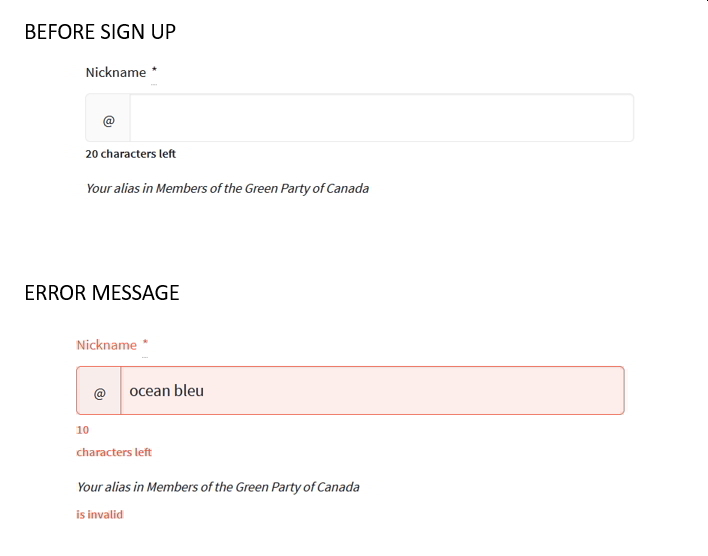Click the red "characters left" text
The height and width of the screenshot is (556, 708).
114,452
